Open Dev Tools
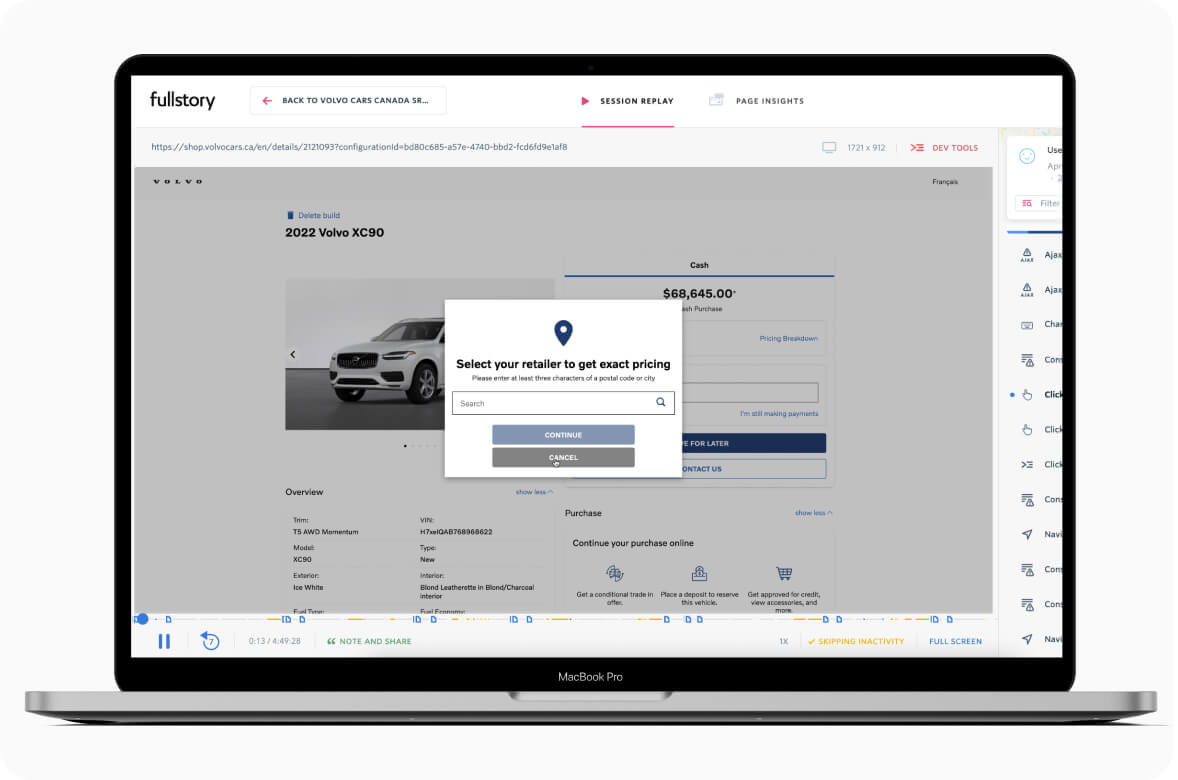 click(944, 148)
